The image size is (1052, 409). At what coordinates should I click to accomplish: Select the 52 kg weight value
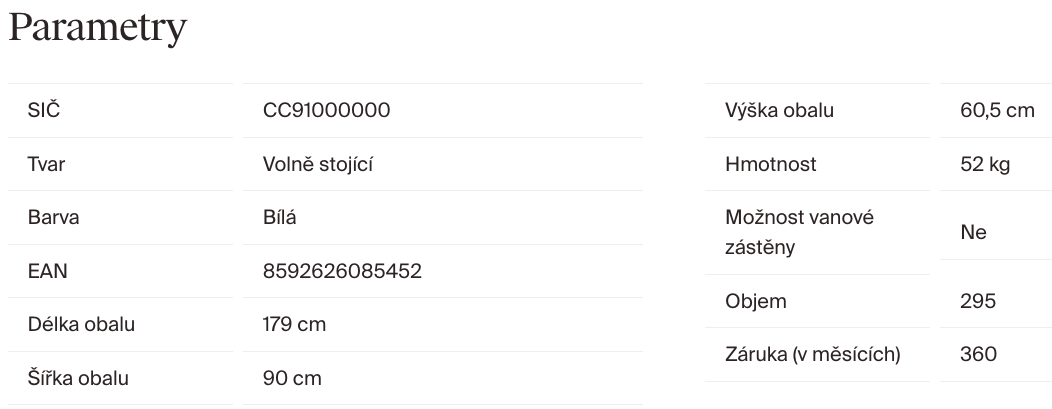[x=985, y=164]
